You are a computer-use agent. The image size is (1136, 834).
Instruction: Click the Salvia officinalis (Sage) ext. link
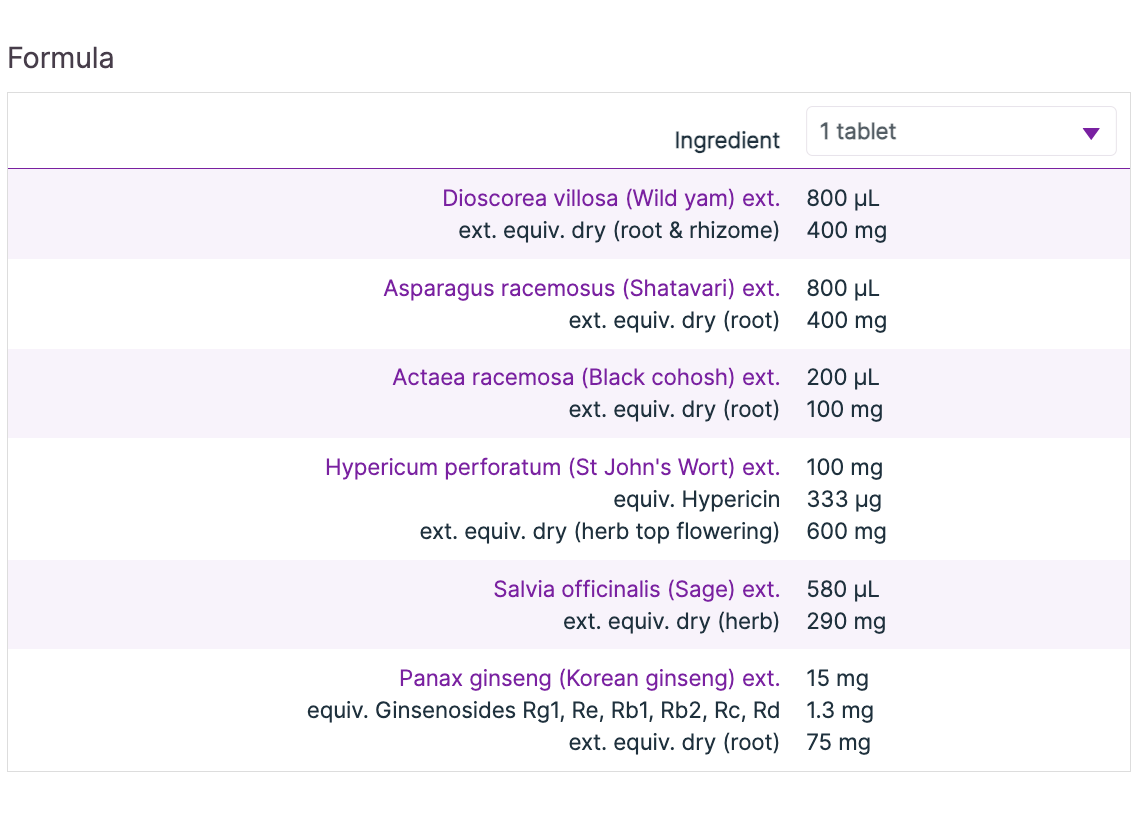click(x=636, y=589)
